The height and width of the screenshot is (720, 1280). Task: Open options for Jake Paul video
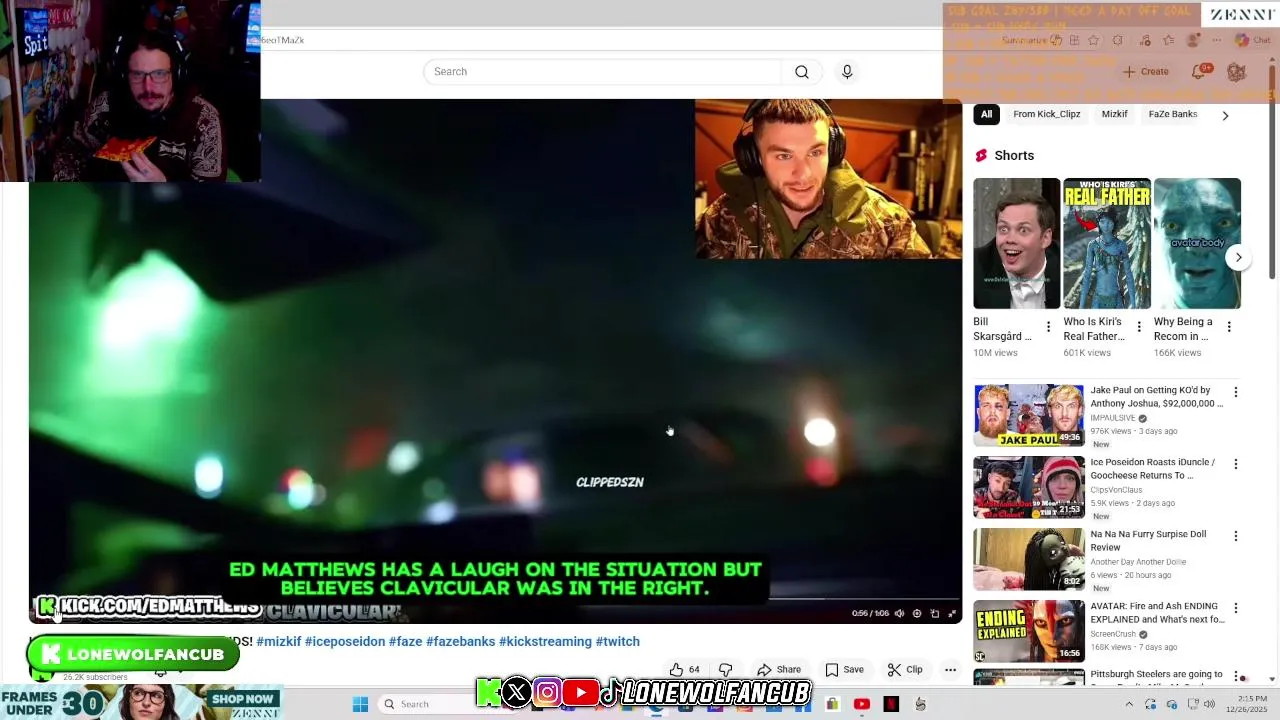(x=1236, y=393)
